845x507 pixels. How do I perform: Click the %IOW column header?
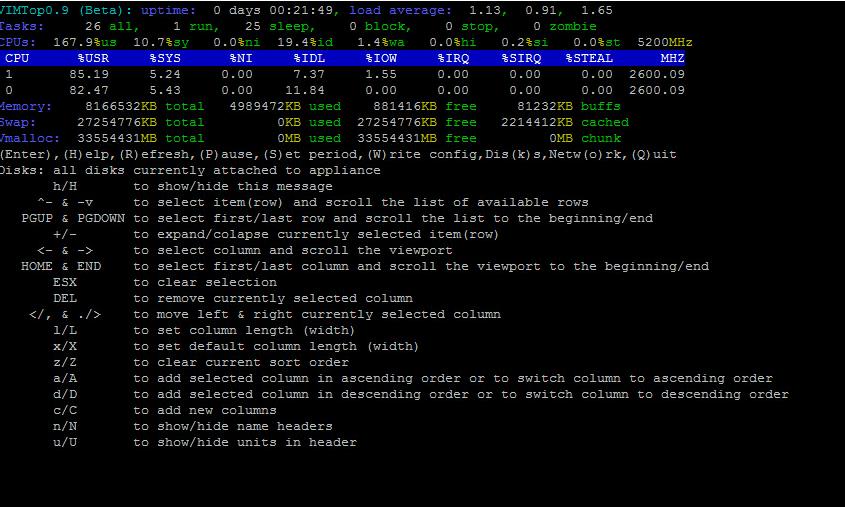tap(381, 58)
